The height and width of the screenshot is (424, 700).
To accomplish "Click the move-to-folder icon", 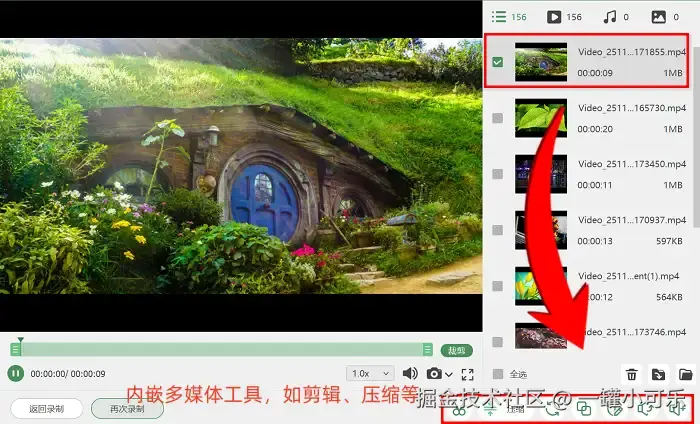I will [x=658, y=374].
